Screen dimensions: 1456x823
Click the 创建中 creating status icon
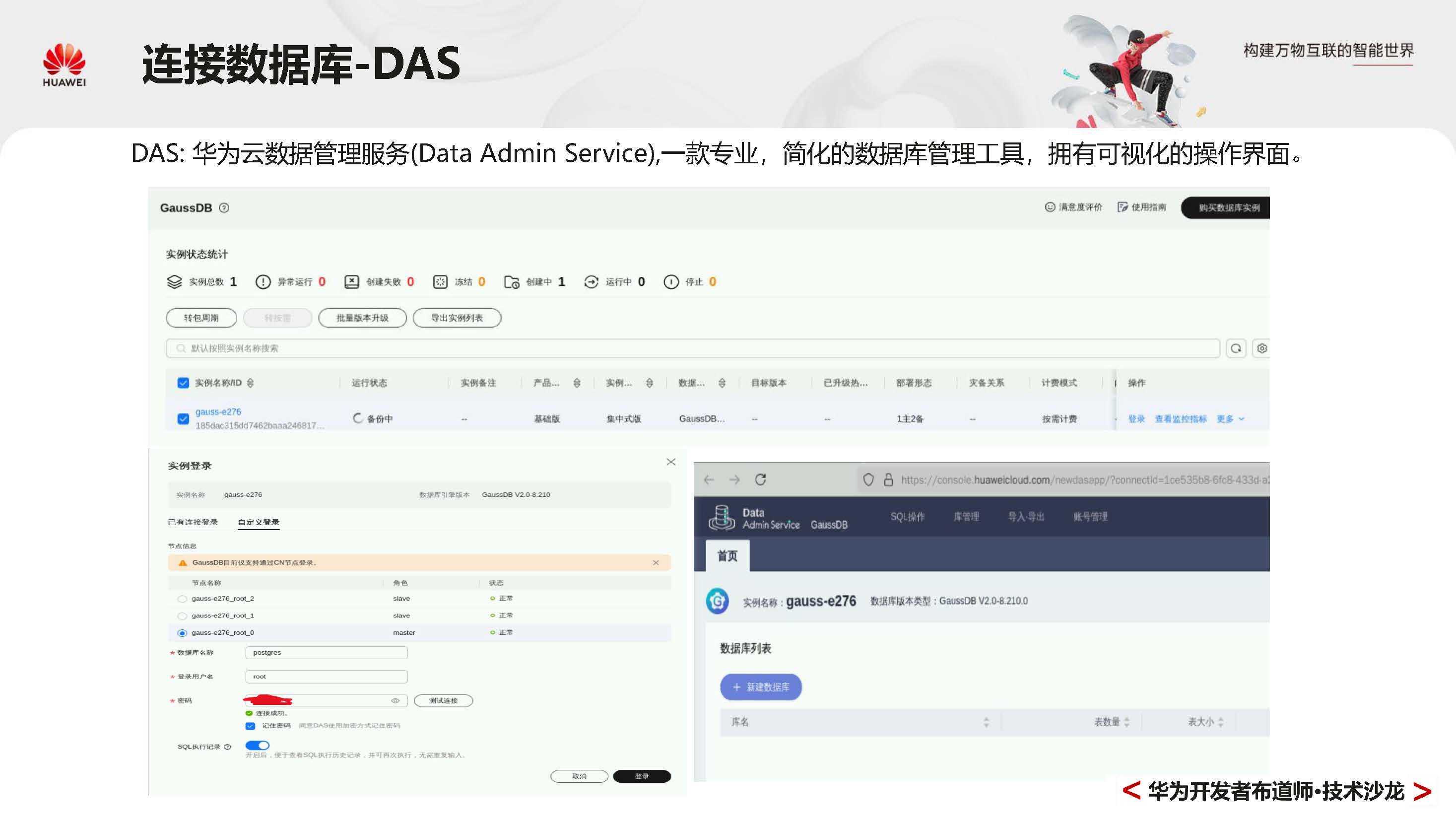(x=512, y=281)
